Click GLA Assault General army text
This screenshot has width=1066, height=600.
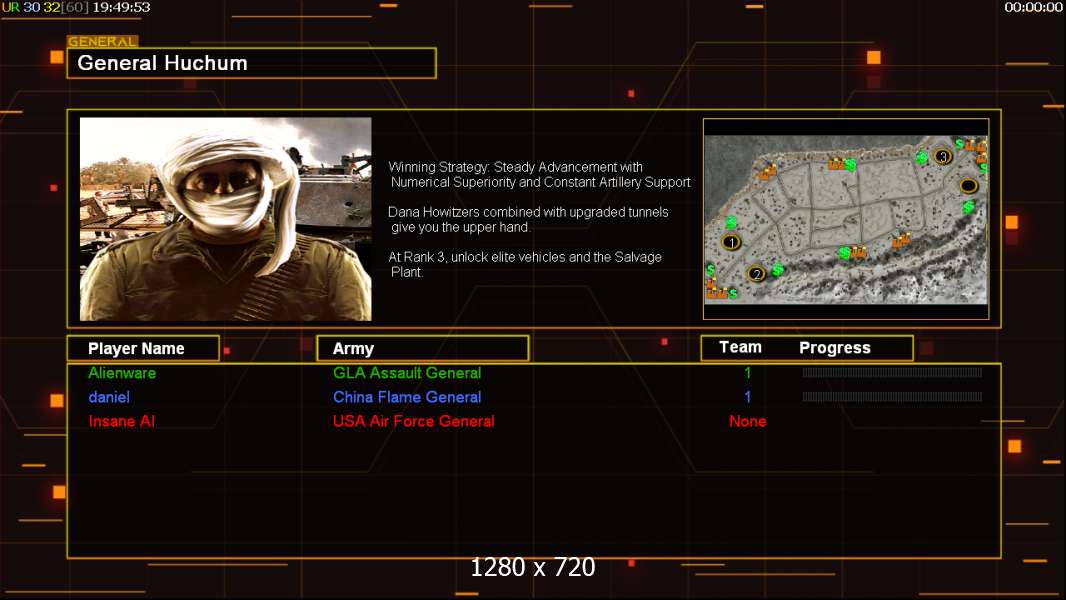click(407, 372)
